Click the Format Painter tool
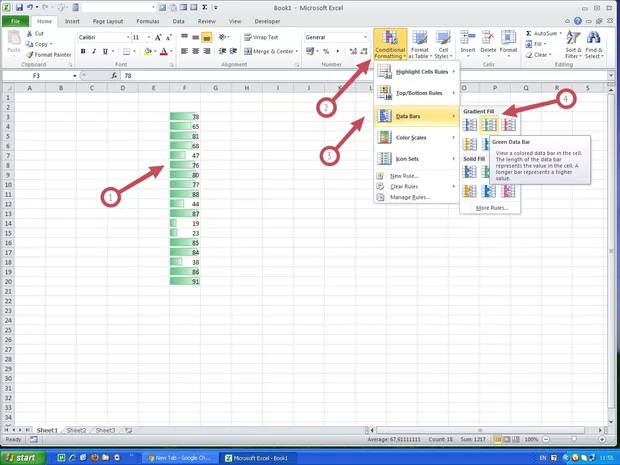 click(x=57, y=54)
